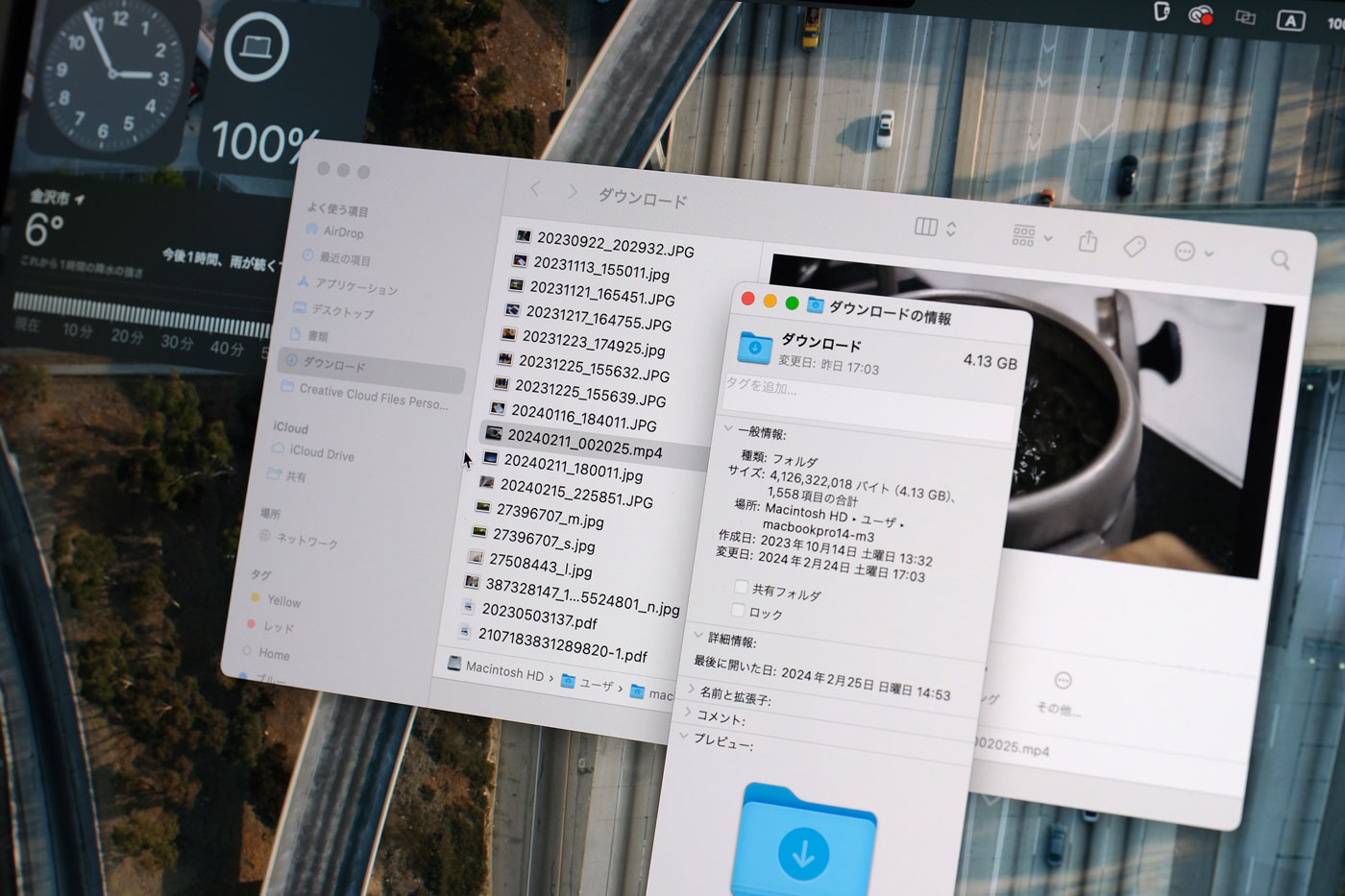This screenshot has height=896, width=1345.
Task: Select file 20231225_155639.JPG
Action: pos(579,392)
